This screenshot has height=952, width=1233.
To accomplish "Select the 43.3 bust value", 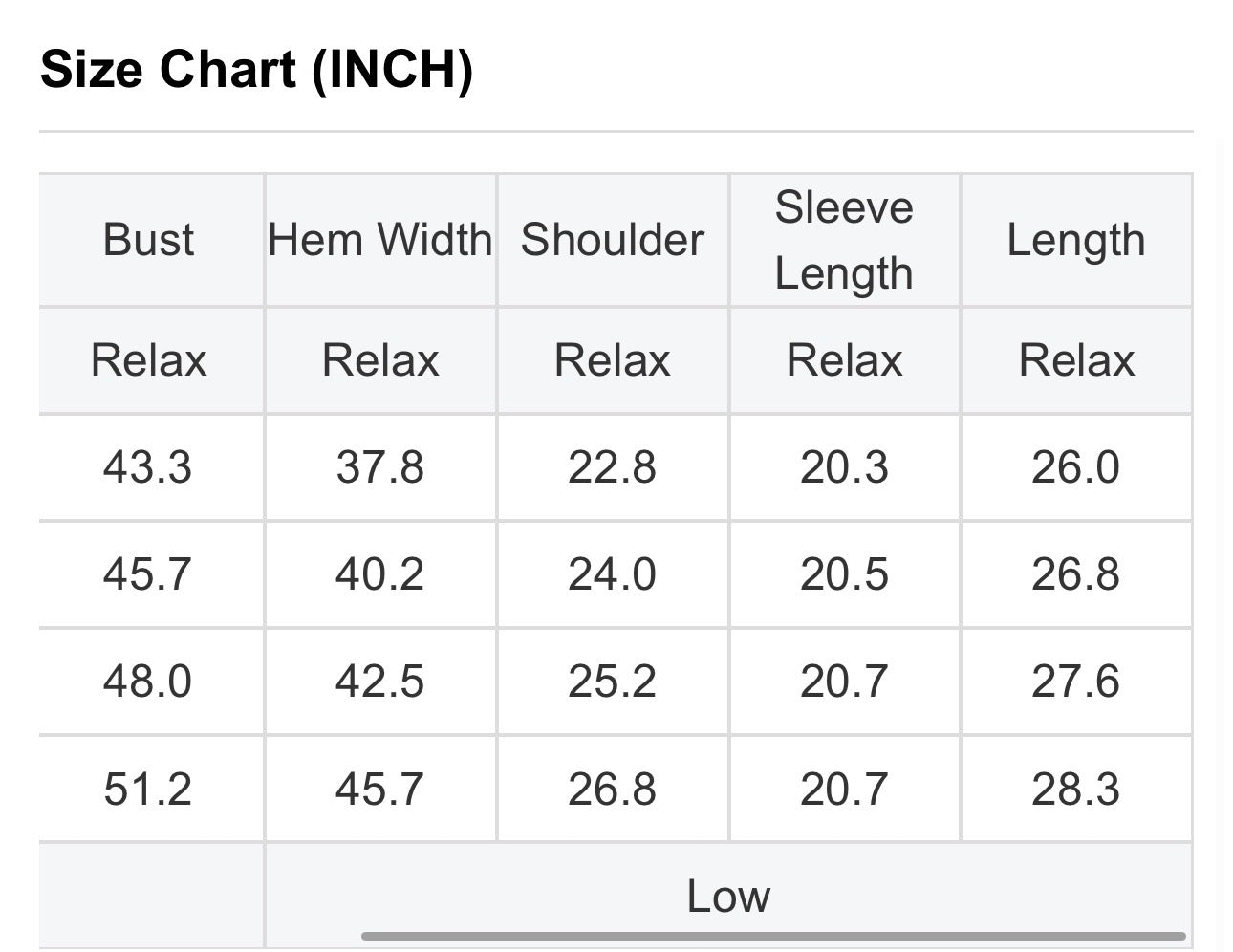I will click(148, 467).
